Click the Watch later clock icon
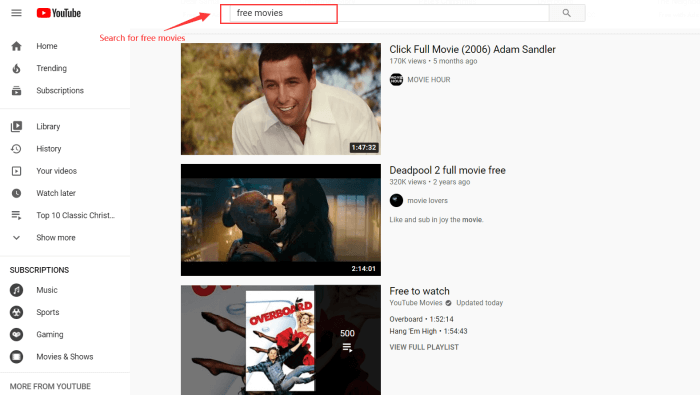Screen dimensions: 700x395 click(17, 193)
